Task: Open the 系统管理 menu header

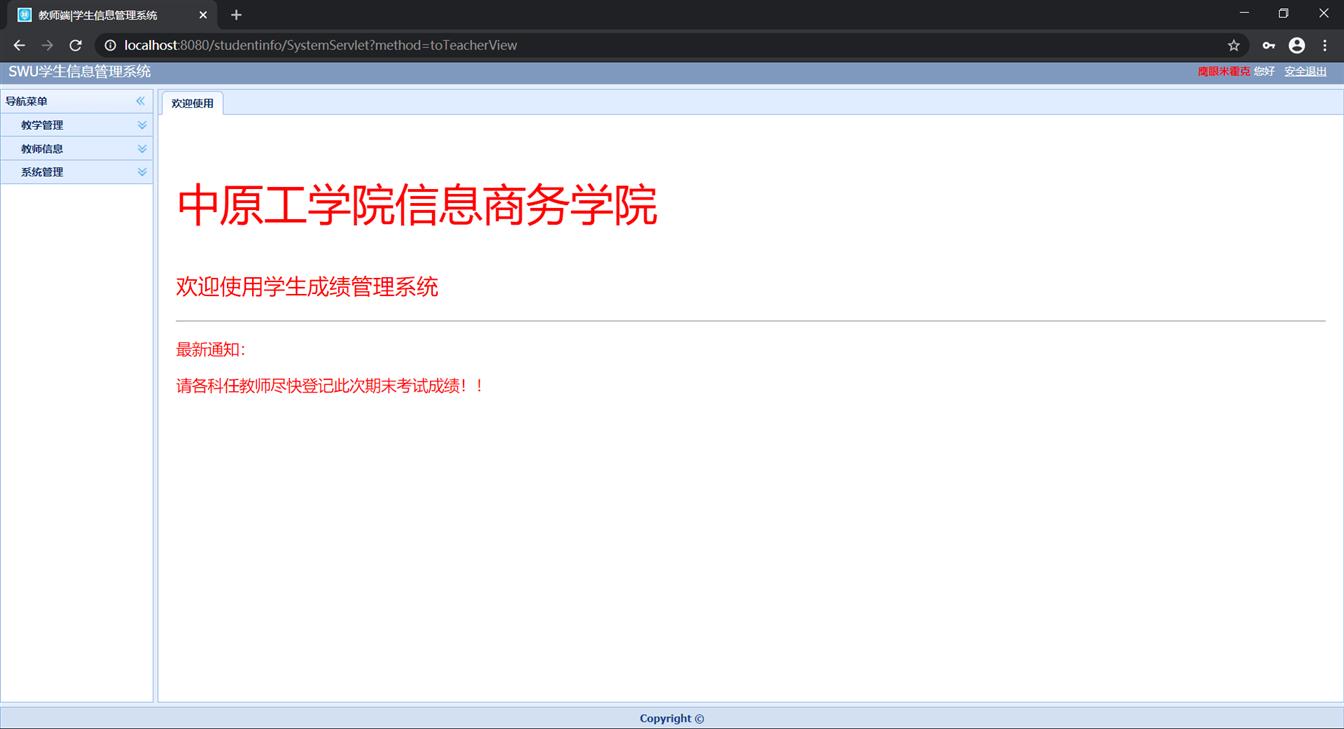Action: point(77,172)
